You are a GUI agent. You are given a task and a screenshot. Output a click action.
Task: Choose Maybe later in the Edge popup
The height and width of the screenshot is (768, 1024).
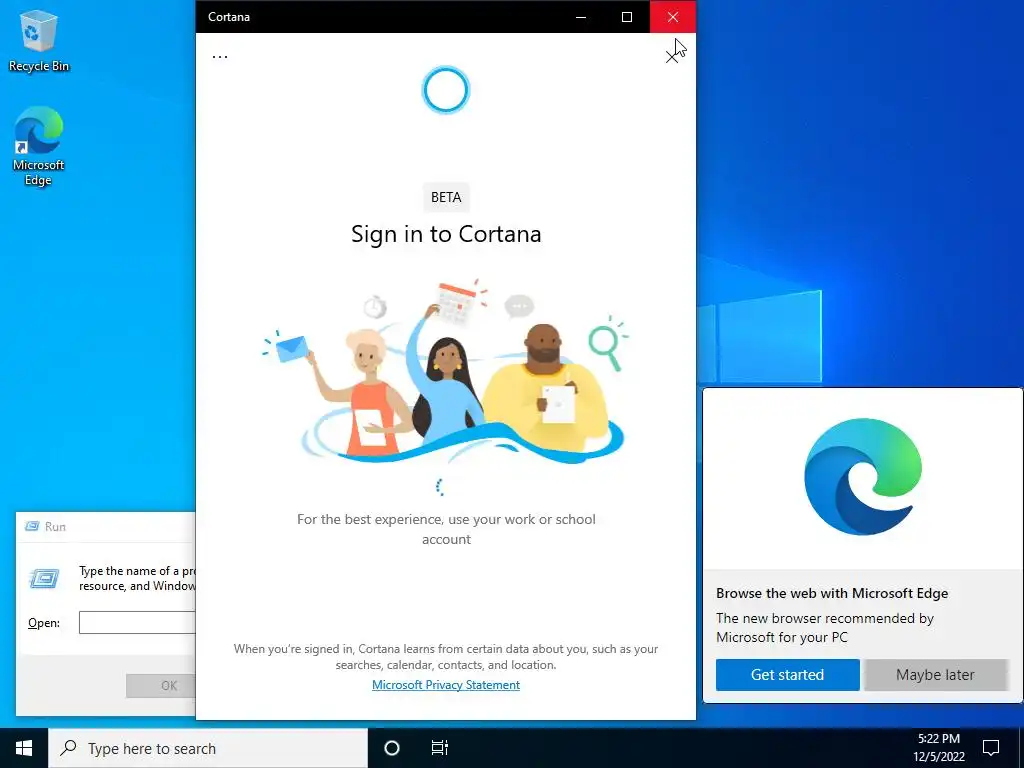[x=935, y=675]
